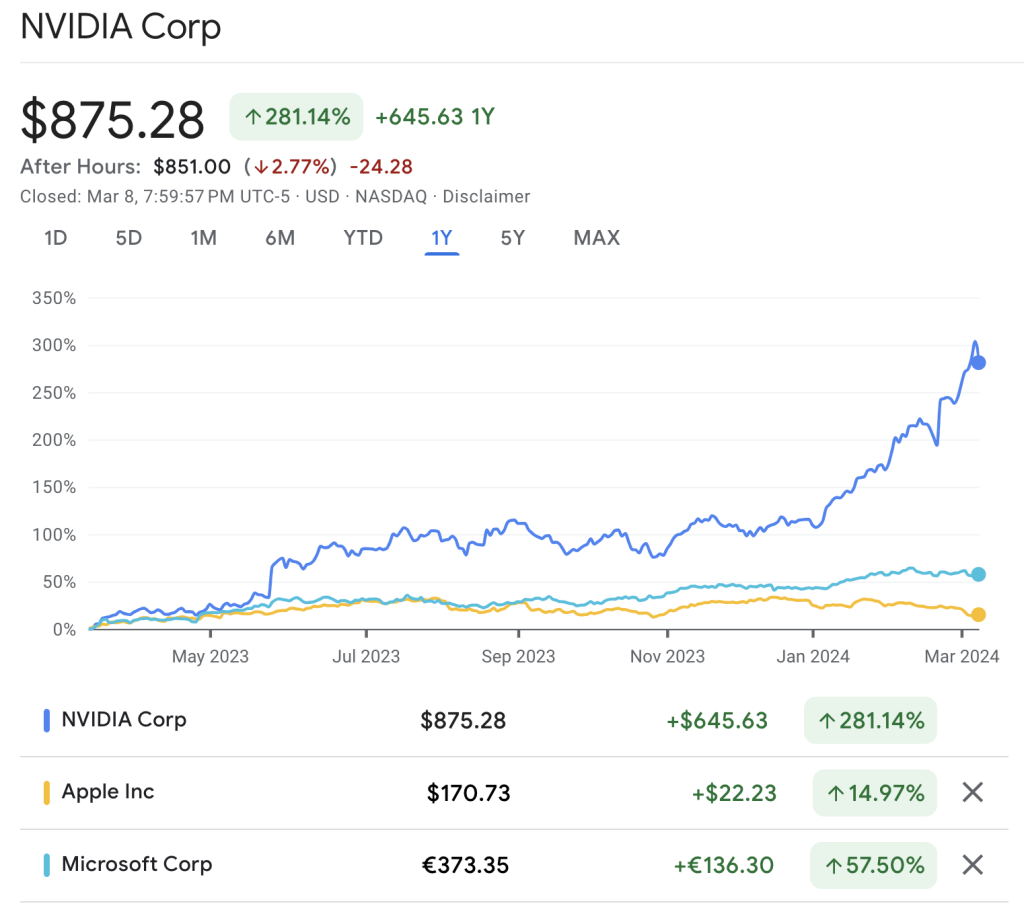
Task: Show MAX price history
Action: click(x=596, y=238)
